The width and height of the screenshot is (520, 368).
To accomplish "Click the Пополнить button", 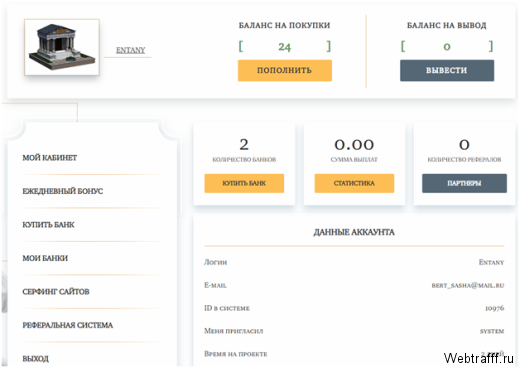I will click(x=285, y=70).
